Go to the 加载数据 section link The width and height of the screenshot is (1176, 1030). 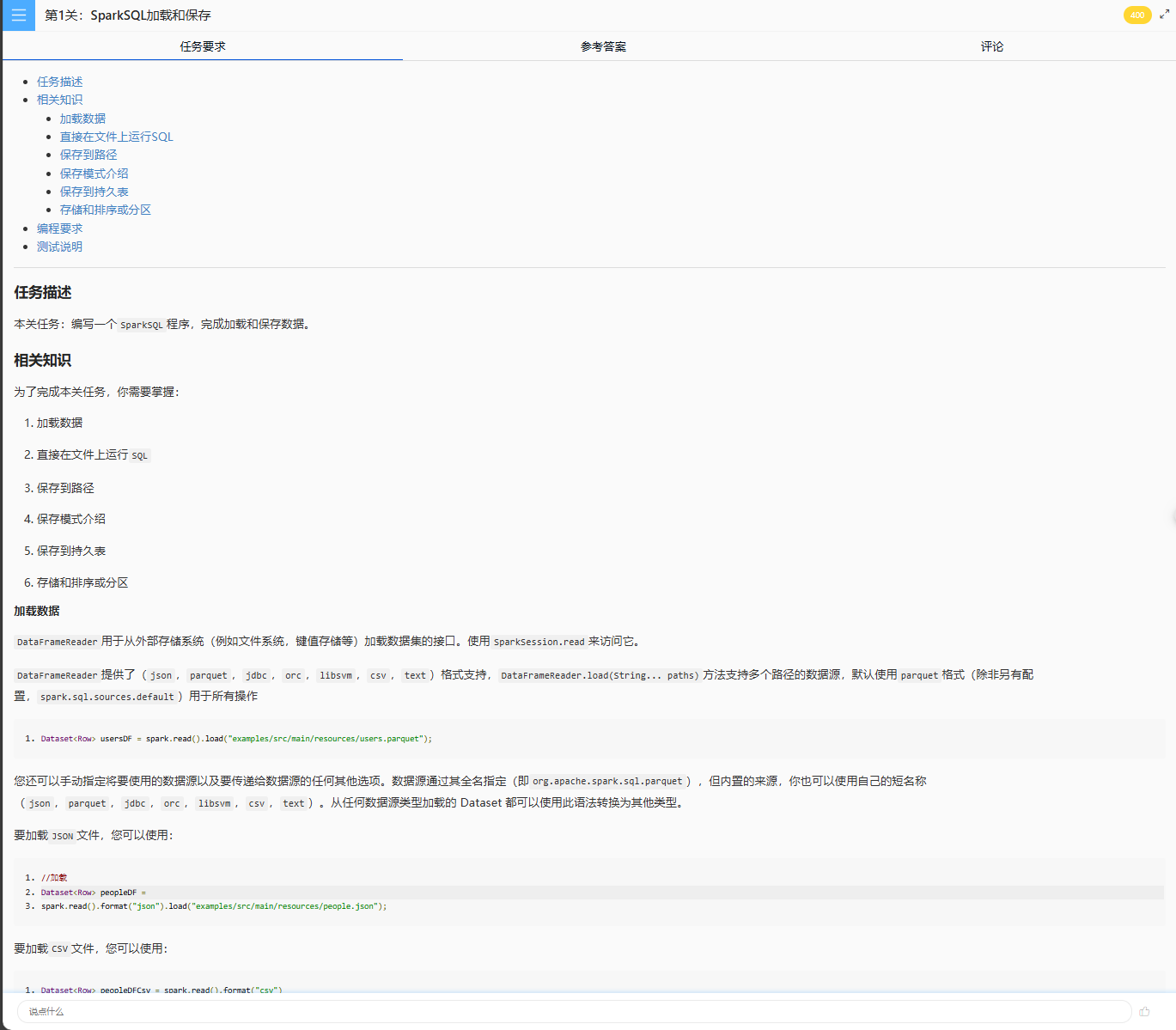(x=82, y=119)
